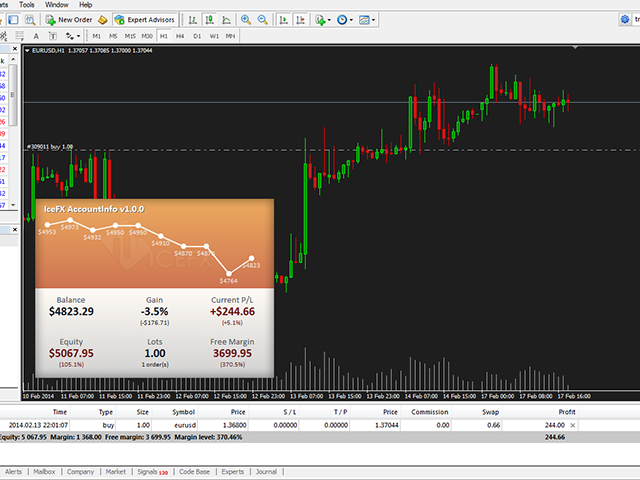
Task: Close the eurusd buy order with X
Action: pos(573,425)
